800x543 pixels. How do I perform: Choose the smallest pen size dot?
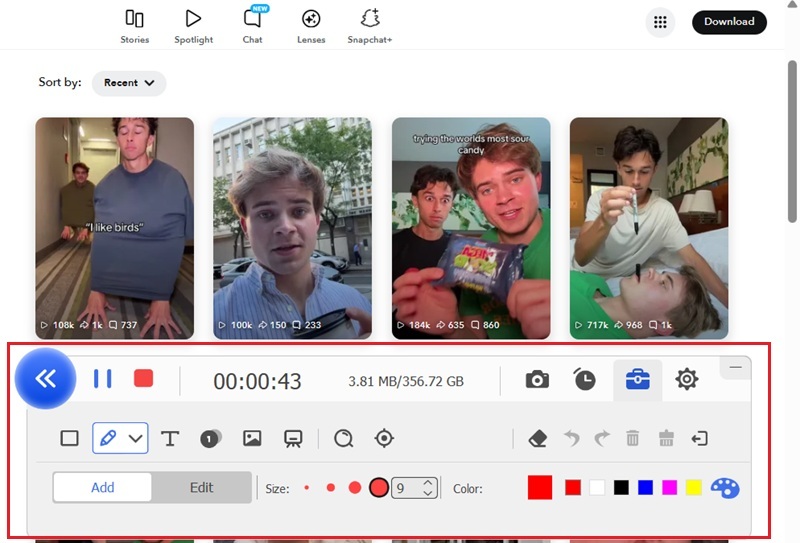[307, 488]
